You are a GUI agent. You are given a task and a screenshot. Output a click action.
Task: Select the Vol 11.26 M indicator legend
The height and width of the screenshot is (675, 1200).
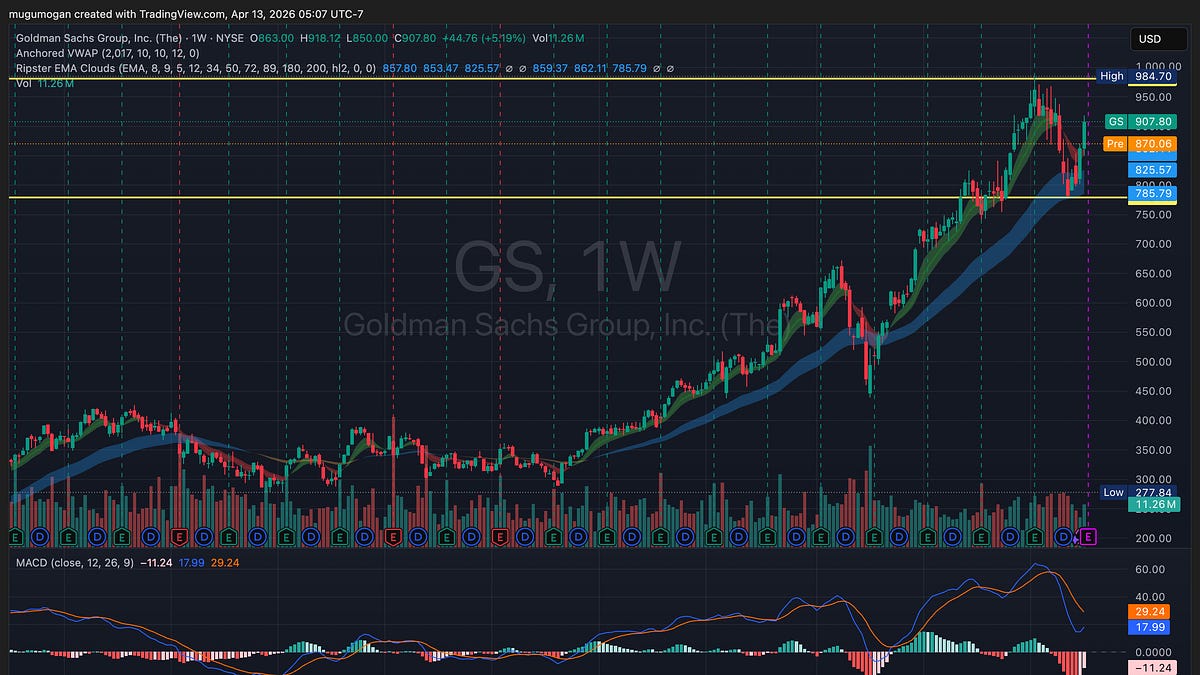(44, 84)
